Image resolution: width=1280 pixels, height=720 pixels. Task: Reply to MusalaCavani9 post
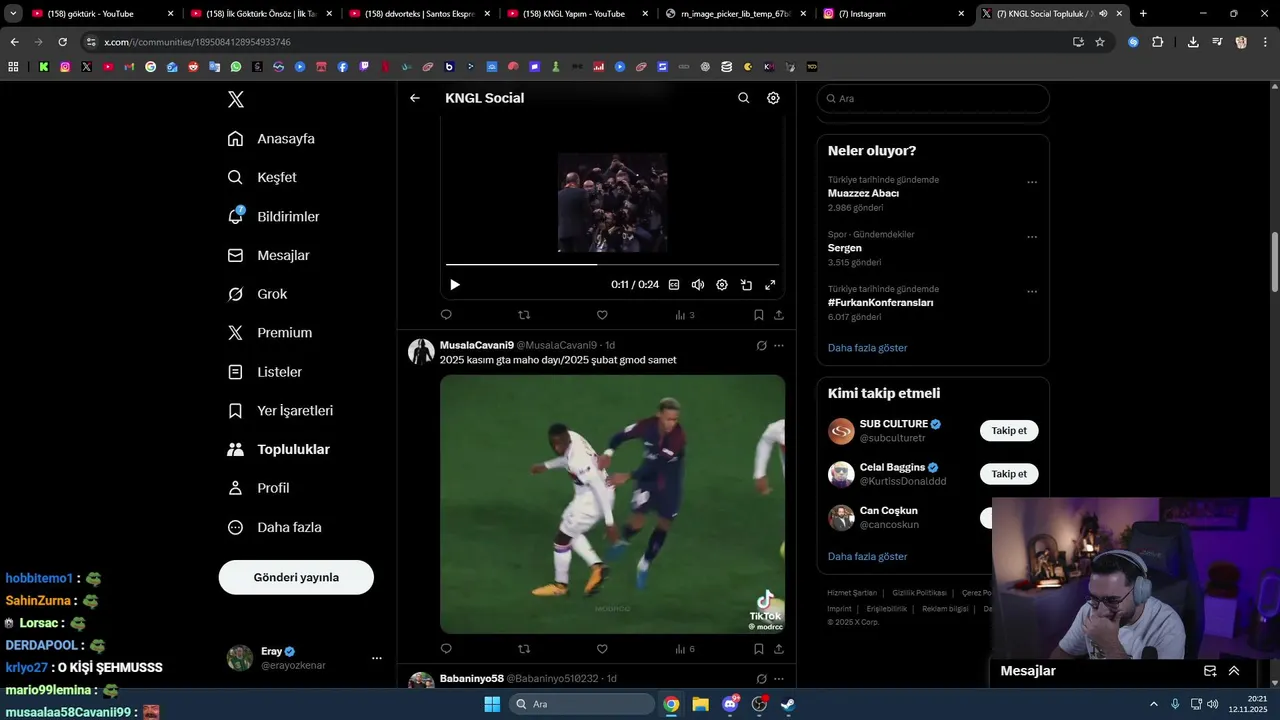point(446,649)
